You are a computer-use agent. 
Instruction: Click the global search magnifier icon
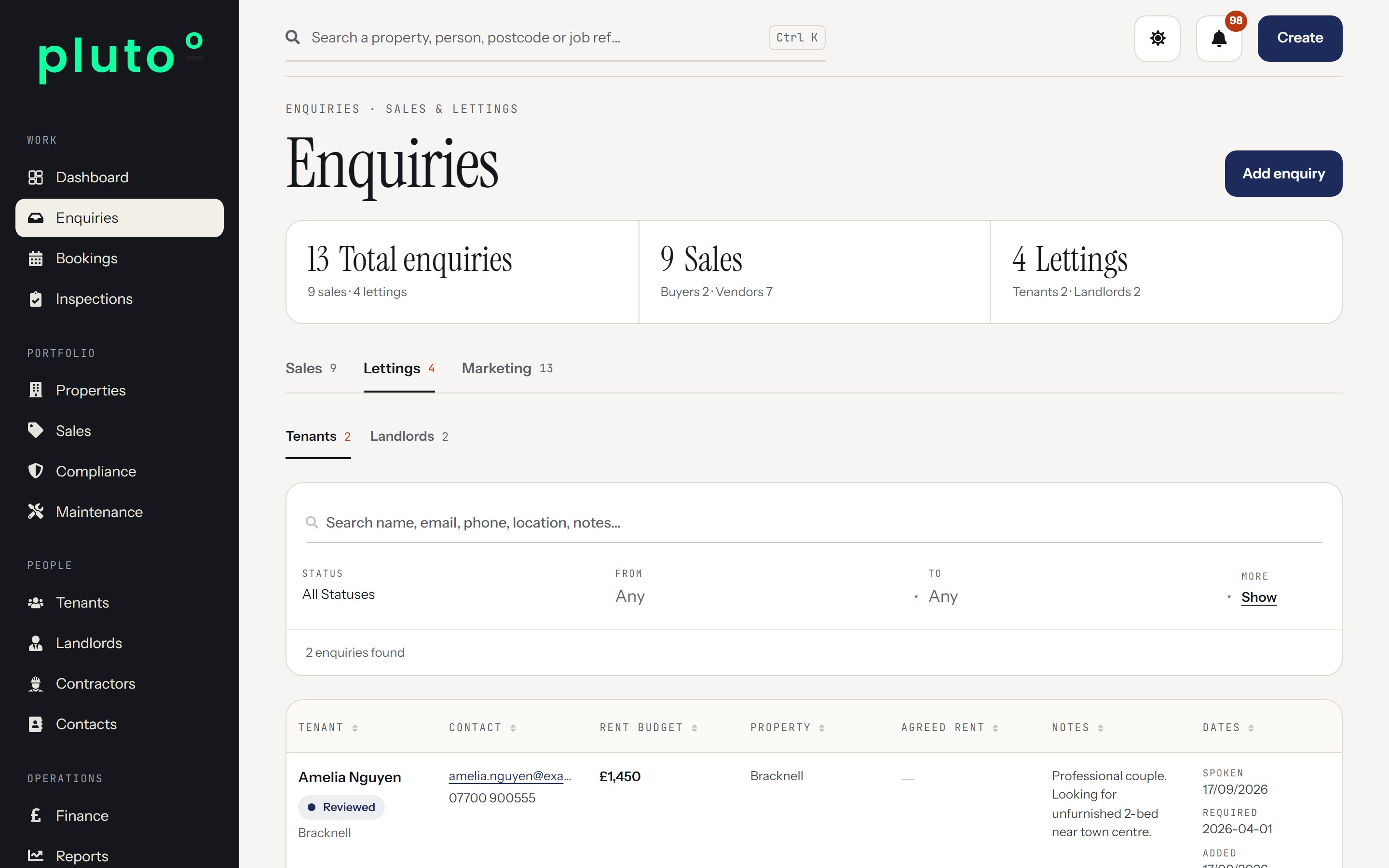293,37
